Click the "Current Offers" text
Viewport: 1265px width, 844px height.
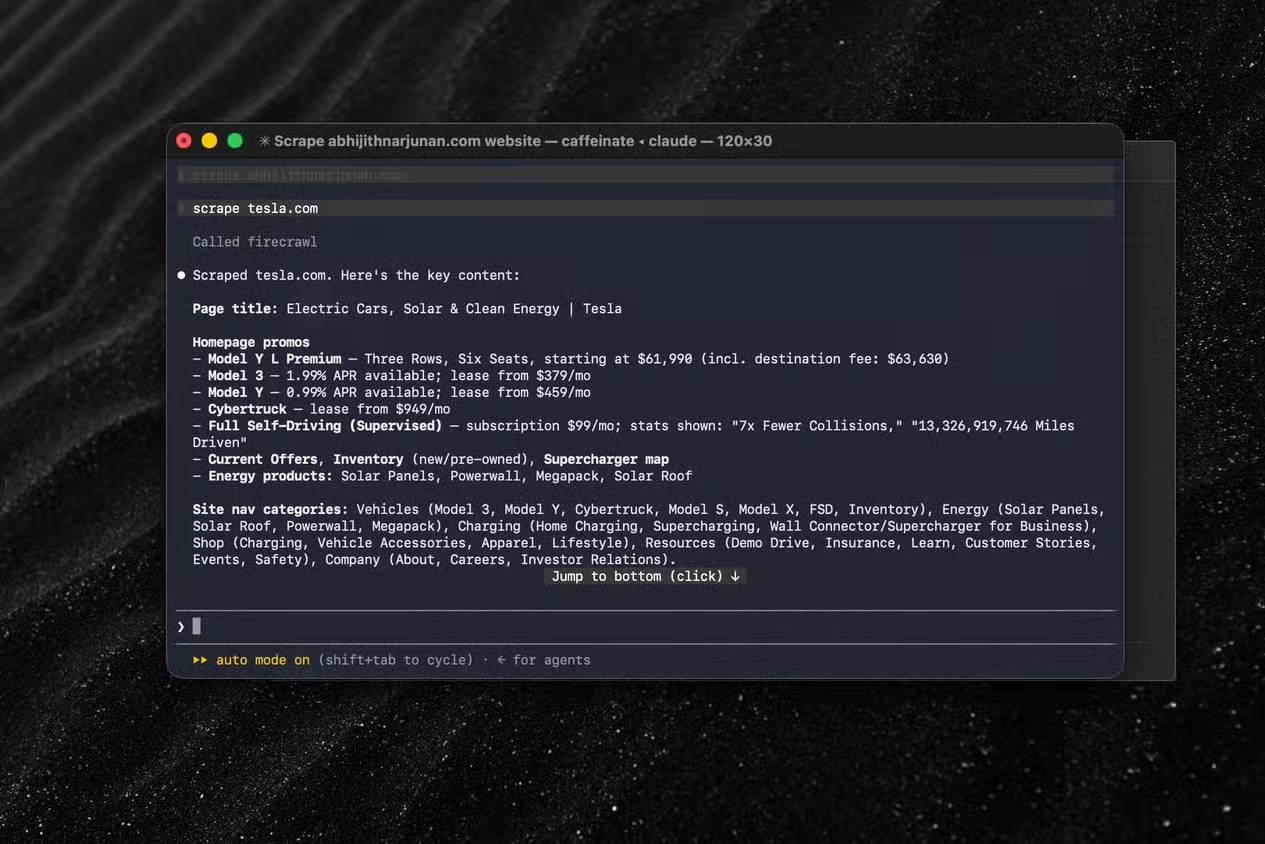tap(263, 459)
